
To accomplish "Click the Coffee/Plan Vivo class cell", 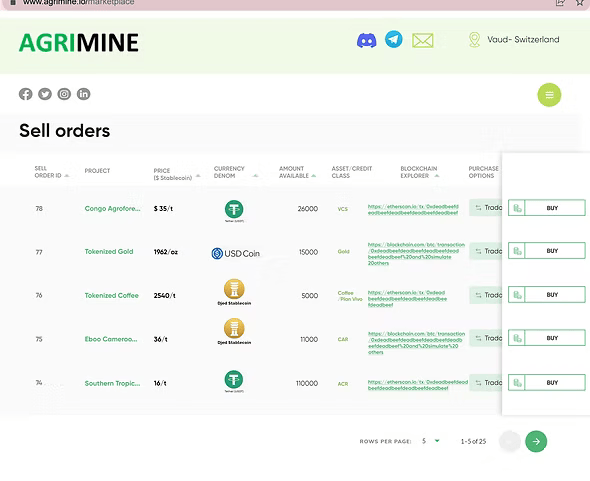I will [350, 296].
